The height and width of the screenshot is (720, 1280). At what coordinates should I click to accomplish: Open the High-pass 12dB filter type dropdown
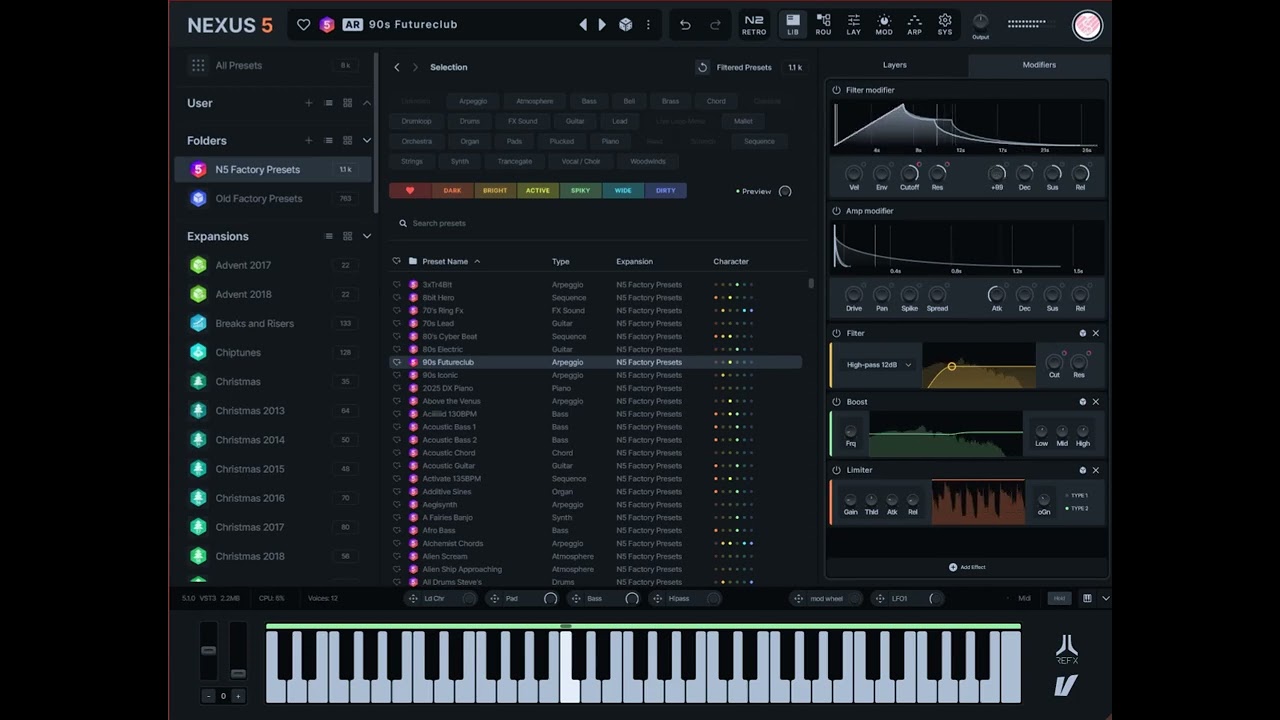point(879,365)
